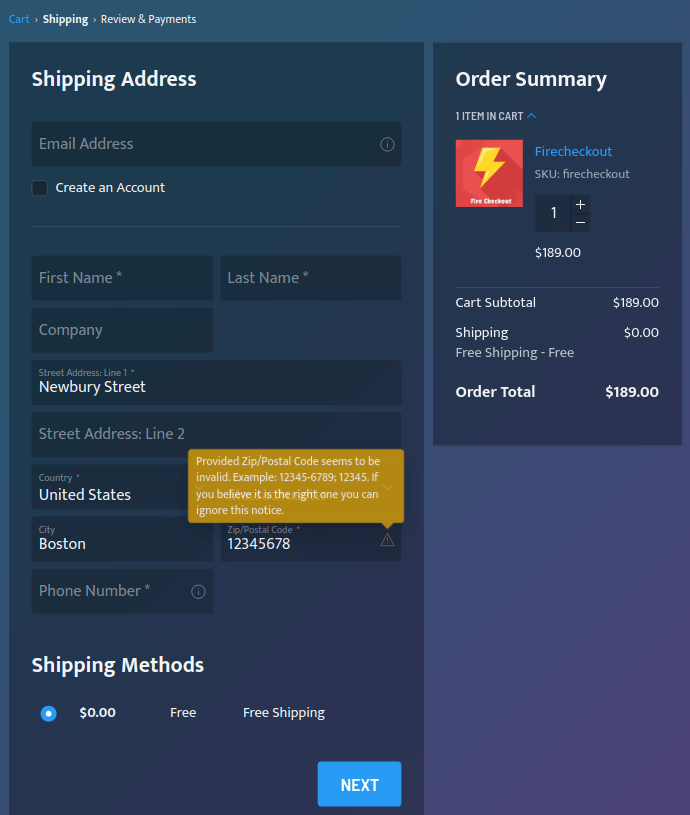Open the Firecheckout product thumbnail

[489, 173]
